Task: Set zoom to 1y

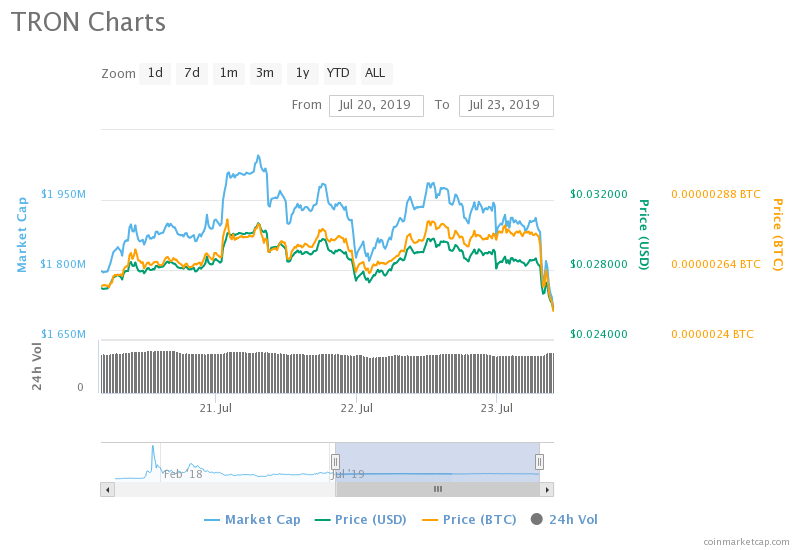Action: click(x=303, y=73)
